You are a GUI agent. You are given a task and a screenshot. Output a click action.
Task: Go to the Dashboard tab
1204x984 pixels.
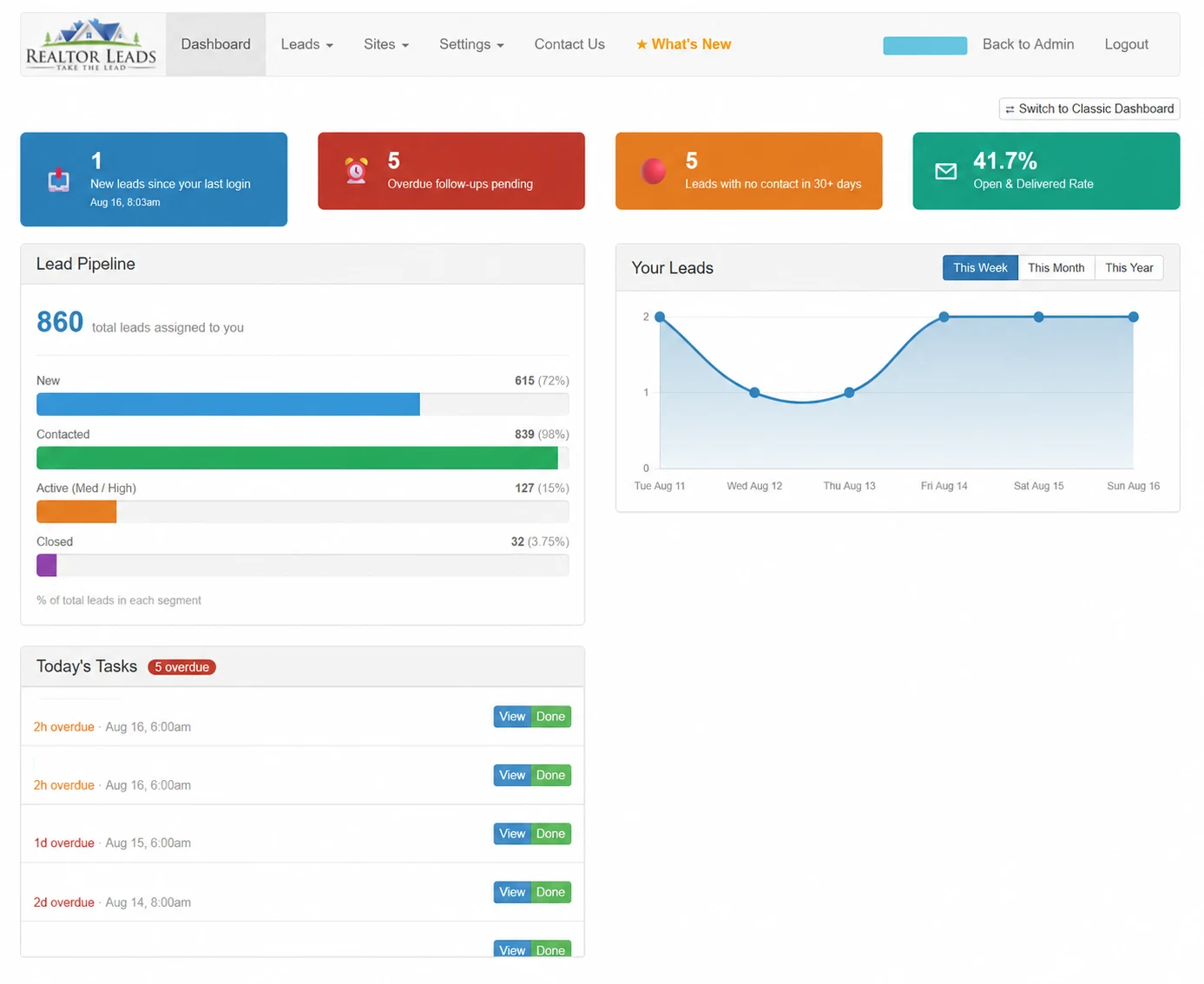(x=216, y=44)
